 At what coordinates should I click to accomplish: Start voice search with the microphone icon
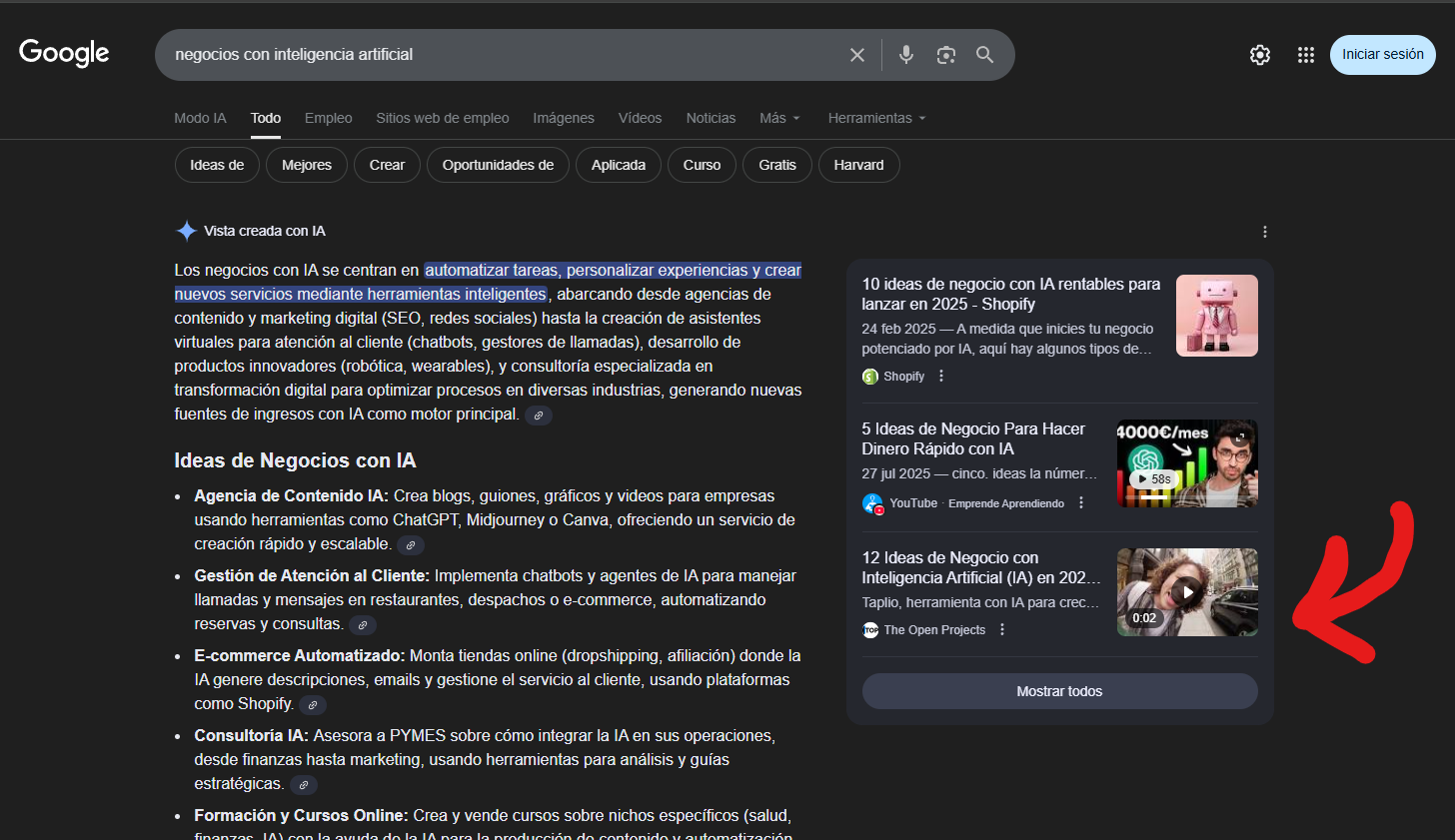(906, 55)
